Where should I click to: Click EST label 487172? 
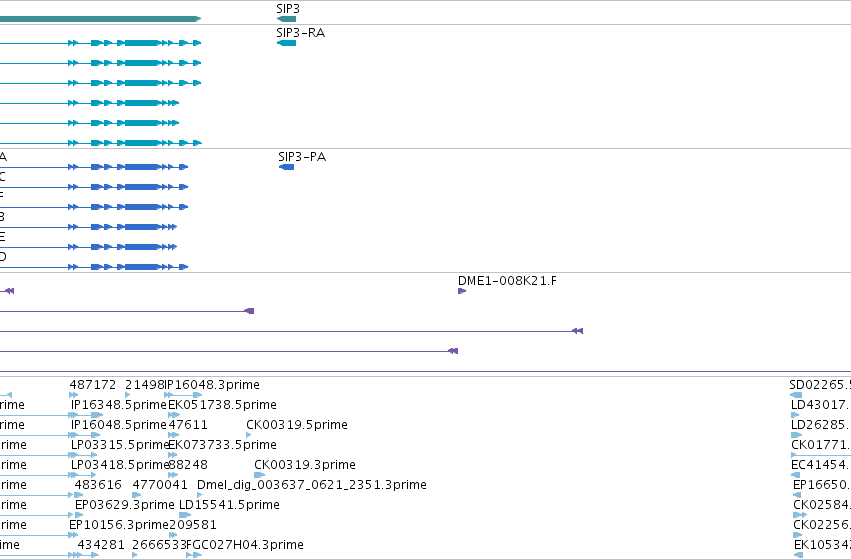pos(92,385)
